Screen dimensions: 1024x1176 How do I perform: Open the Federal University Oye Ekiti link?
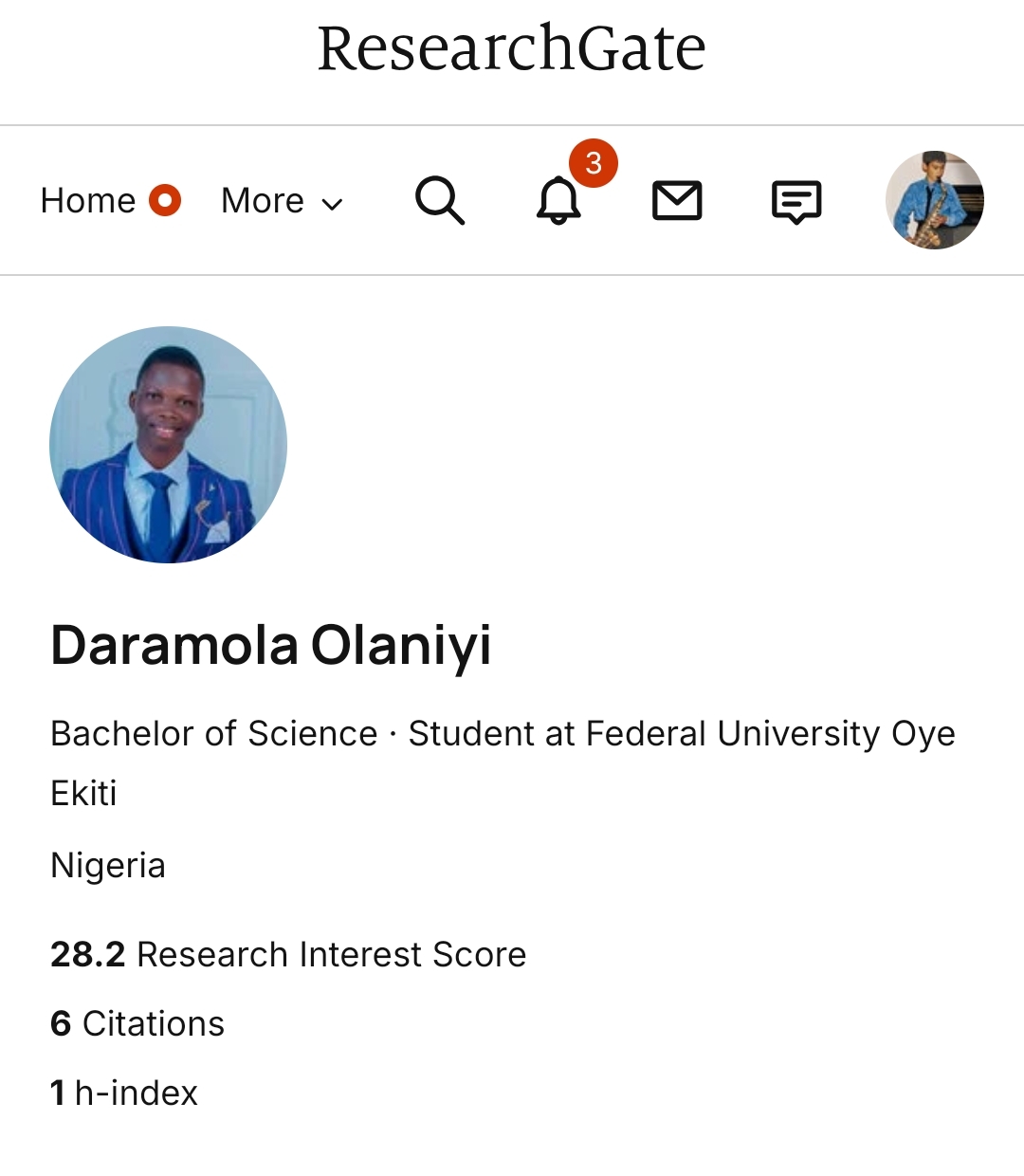tap(770, 734)
